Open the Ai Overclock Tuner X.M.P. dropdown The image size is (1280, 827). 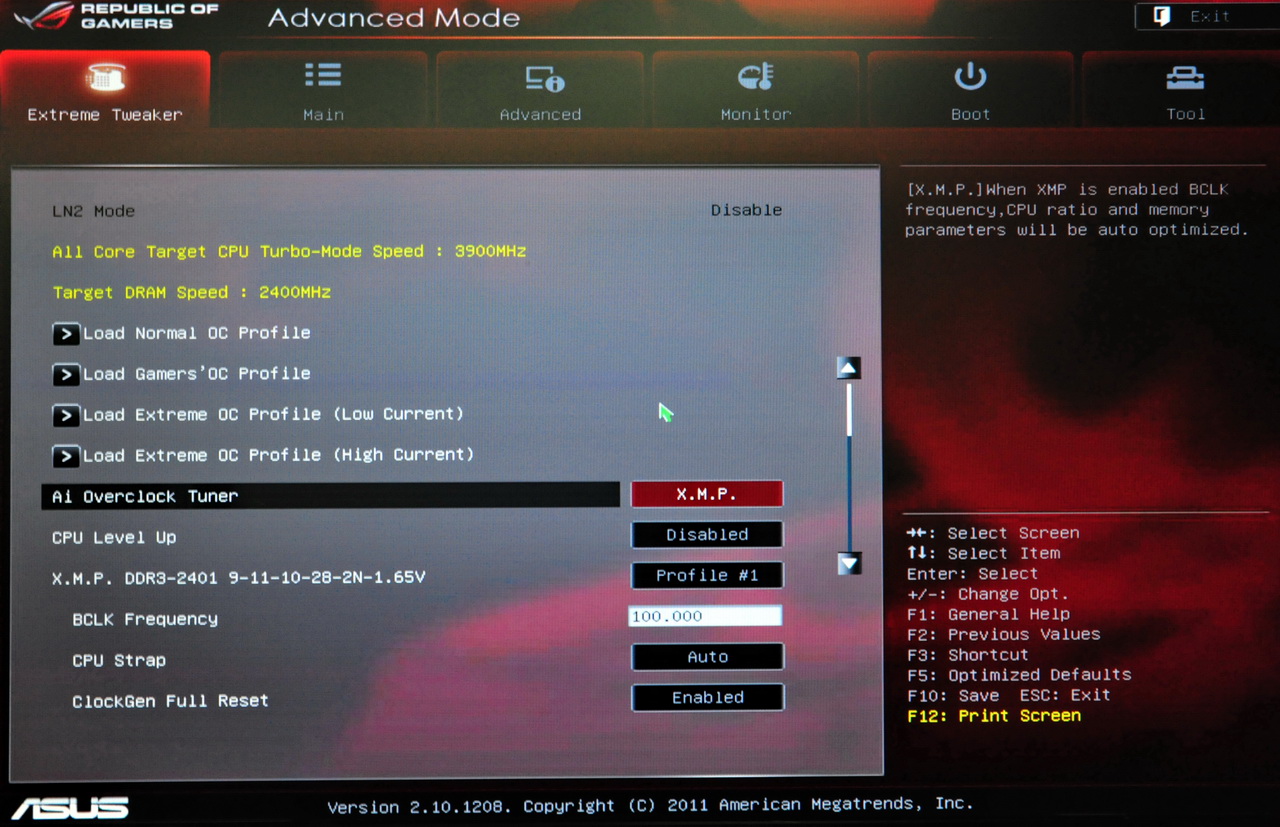click(707, 494)
